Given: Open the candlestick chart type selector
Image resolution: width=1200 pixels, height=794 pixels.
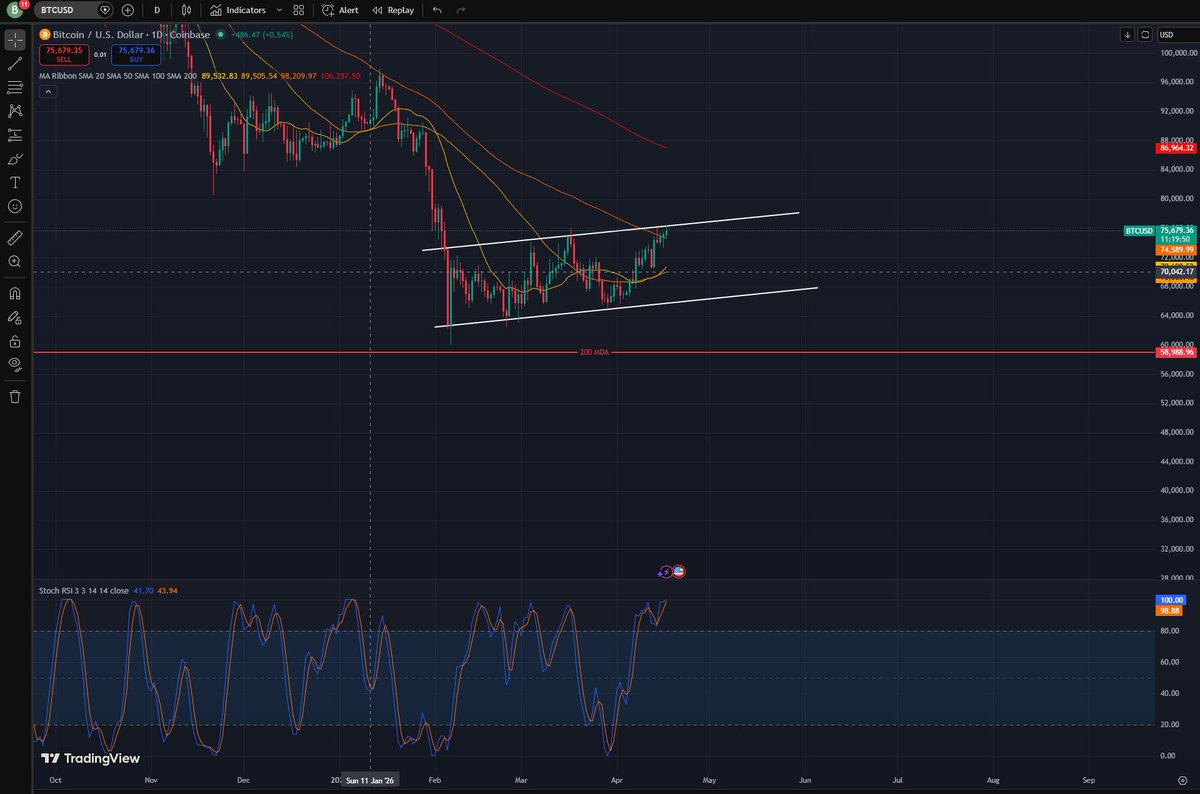Looking at the screenshot, I should (185, 10).
